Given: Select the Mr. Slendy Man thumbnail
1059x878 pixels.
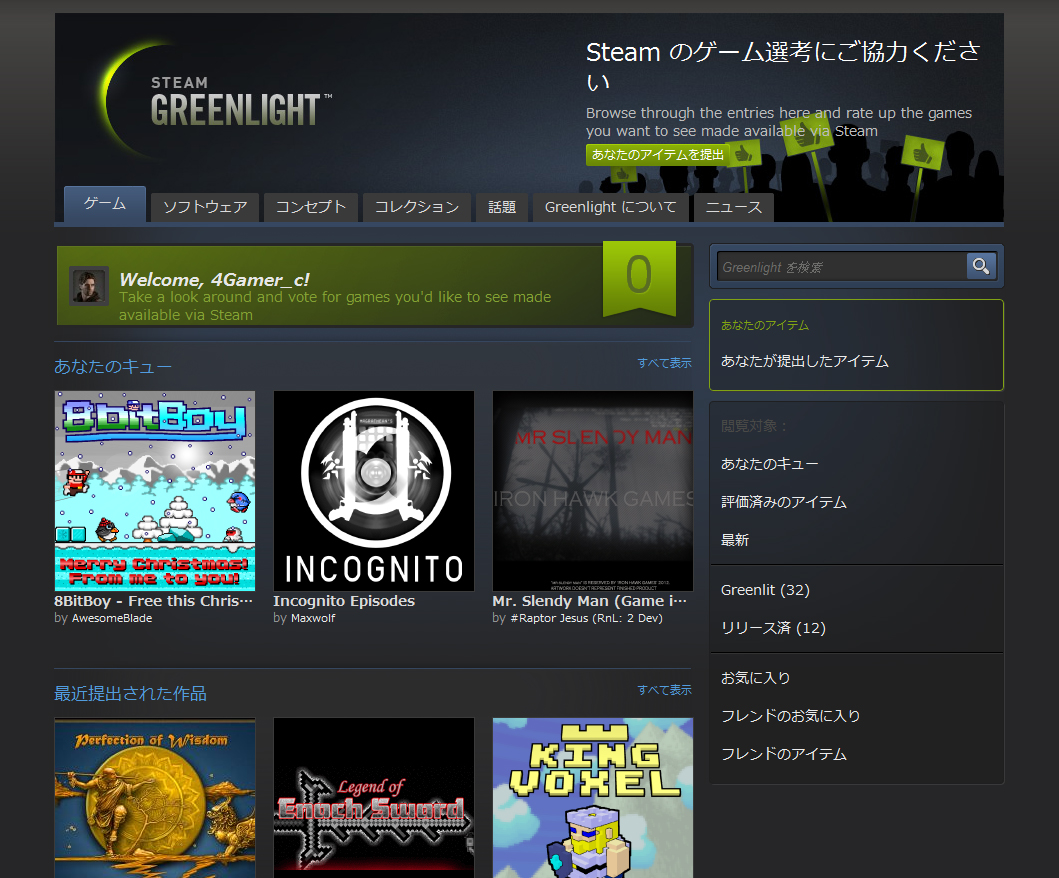Looking at the screenshot, I should pyautogui.click(x=592, y=490).
